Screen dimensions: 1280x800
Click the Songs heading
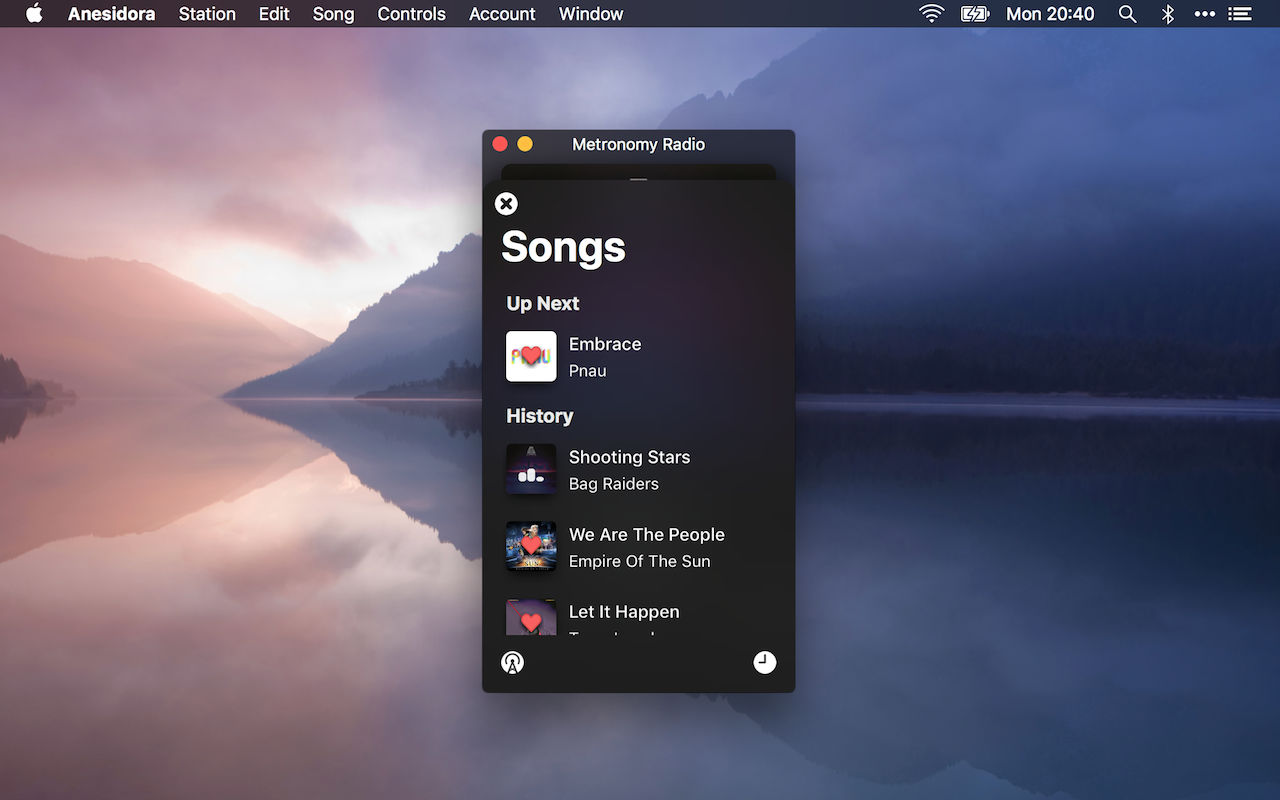coord(563,247)
